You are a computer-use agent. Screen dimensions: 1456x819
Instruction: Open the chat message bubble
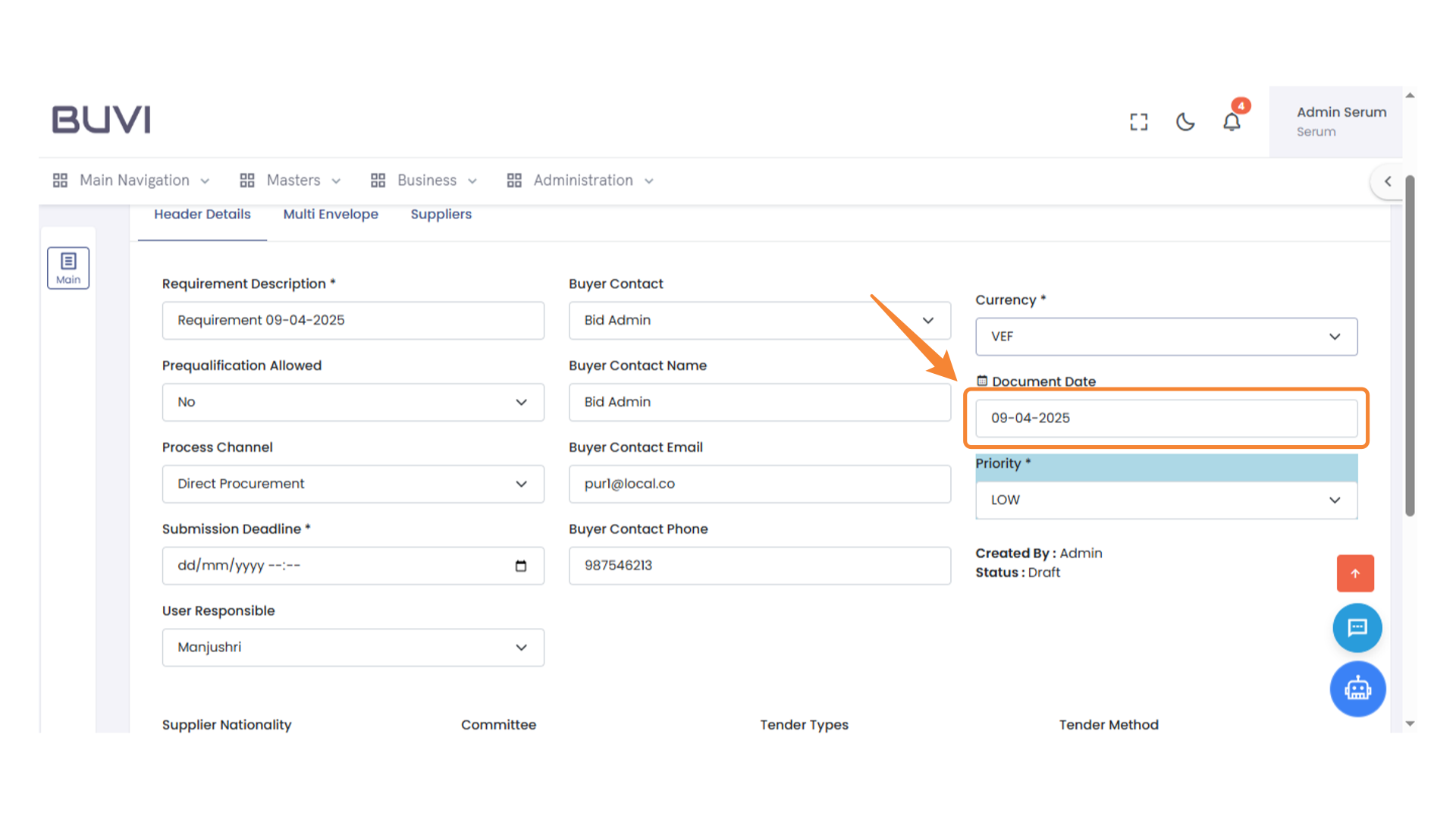click(x=1357, y=628)
